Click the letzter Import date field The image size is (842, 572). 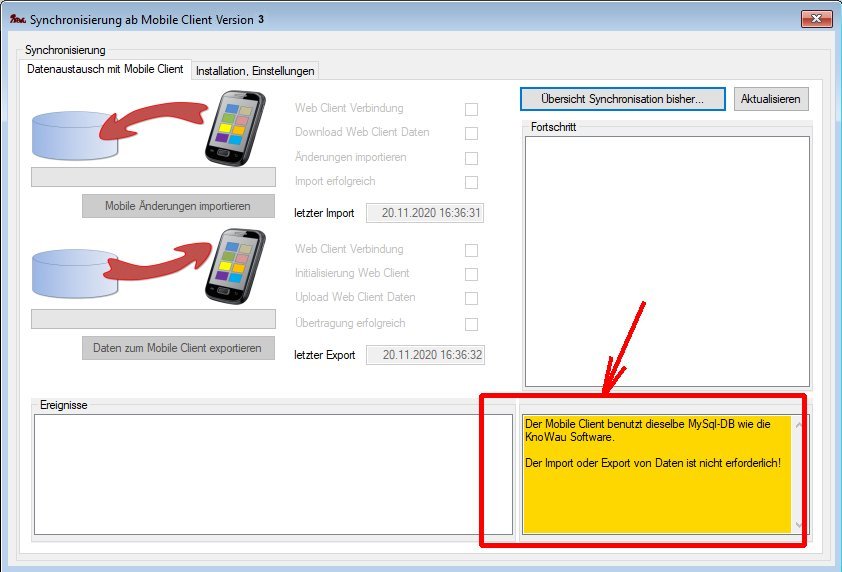[425, 213]
